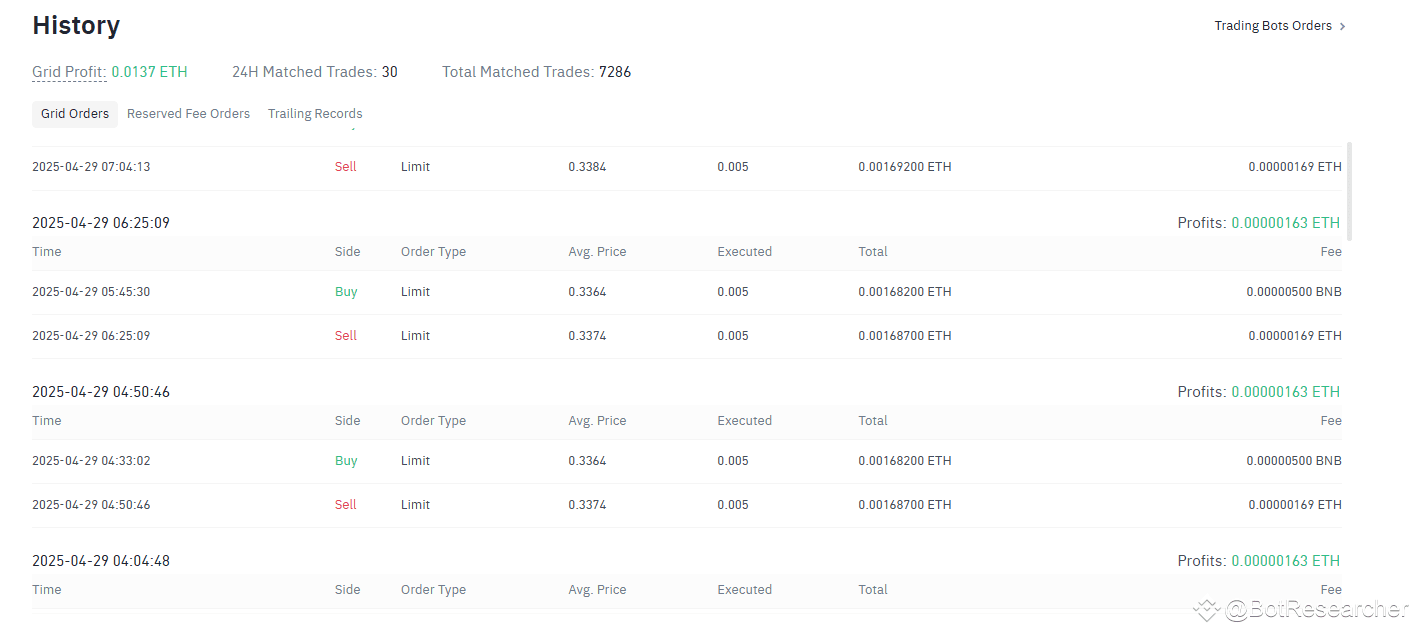
Task: Click the 2025-04-29 04:50:46 group header
Action: click(101, 392)
